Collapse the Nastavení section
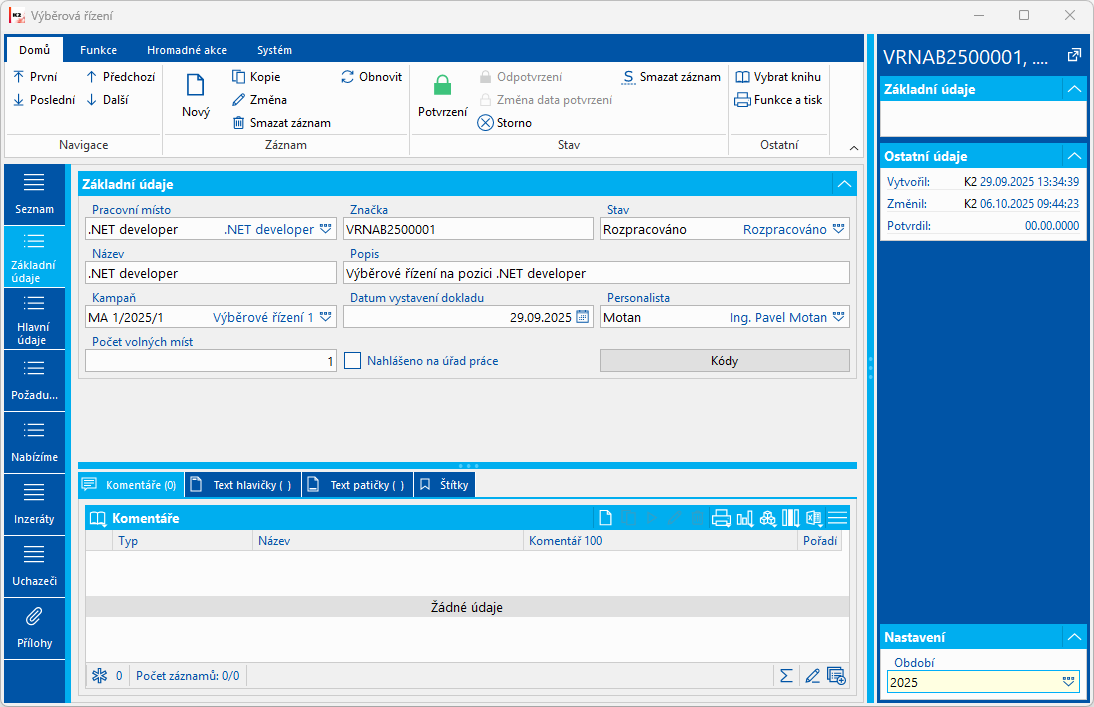This screenshot has height=707, width=1094. coord(1074,637)
